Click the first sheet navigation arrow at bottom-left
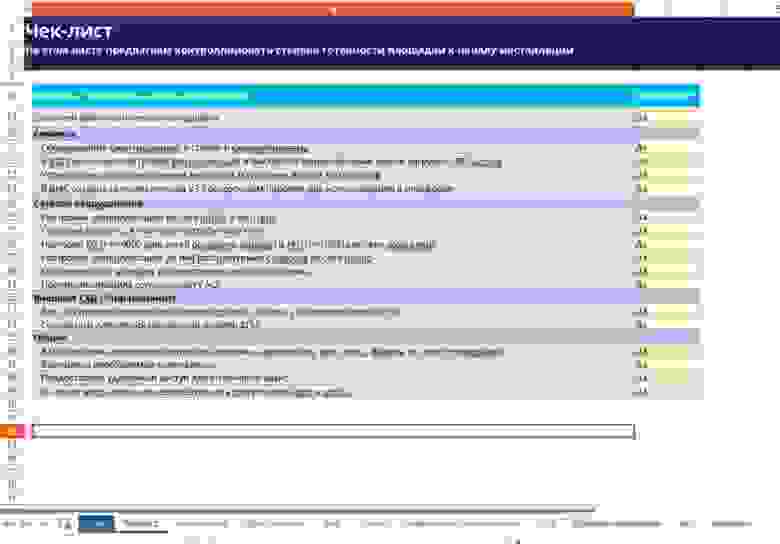 click(x=10, y=524)
